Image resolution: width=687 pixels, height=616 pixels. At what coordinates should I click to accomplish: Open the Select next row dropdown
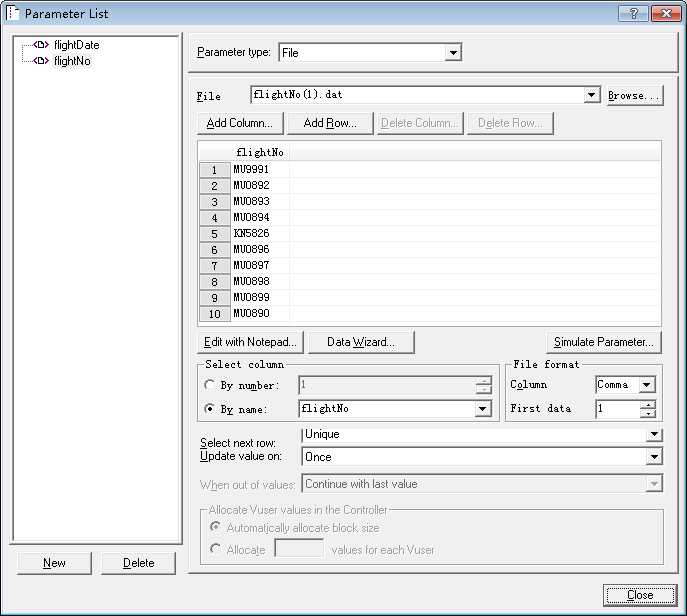point(654,434)
